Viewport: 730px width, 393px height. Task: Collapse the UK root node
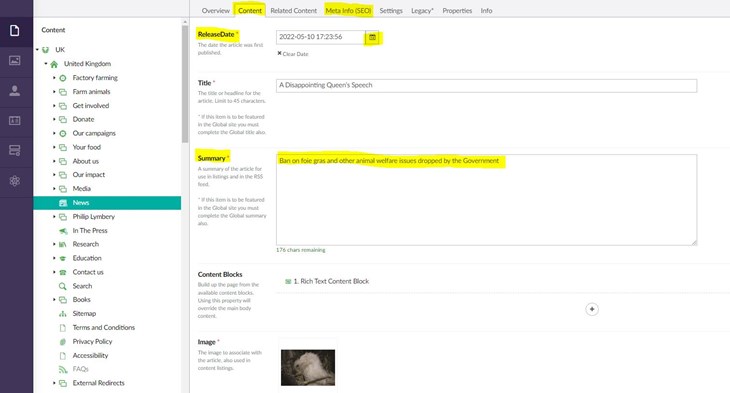tap(37, 49)
